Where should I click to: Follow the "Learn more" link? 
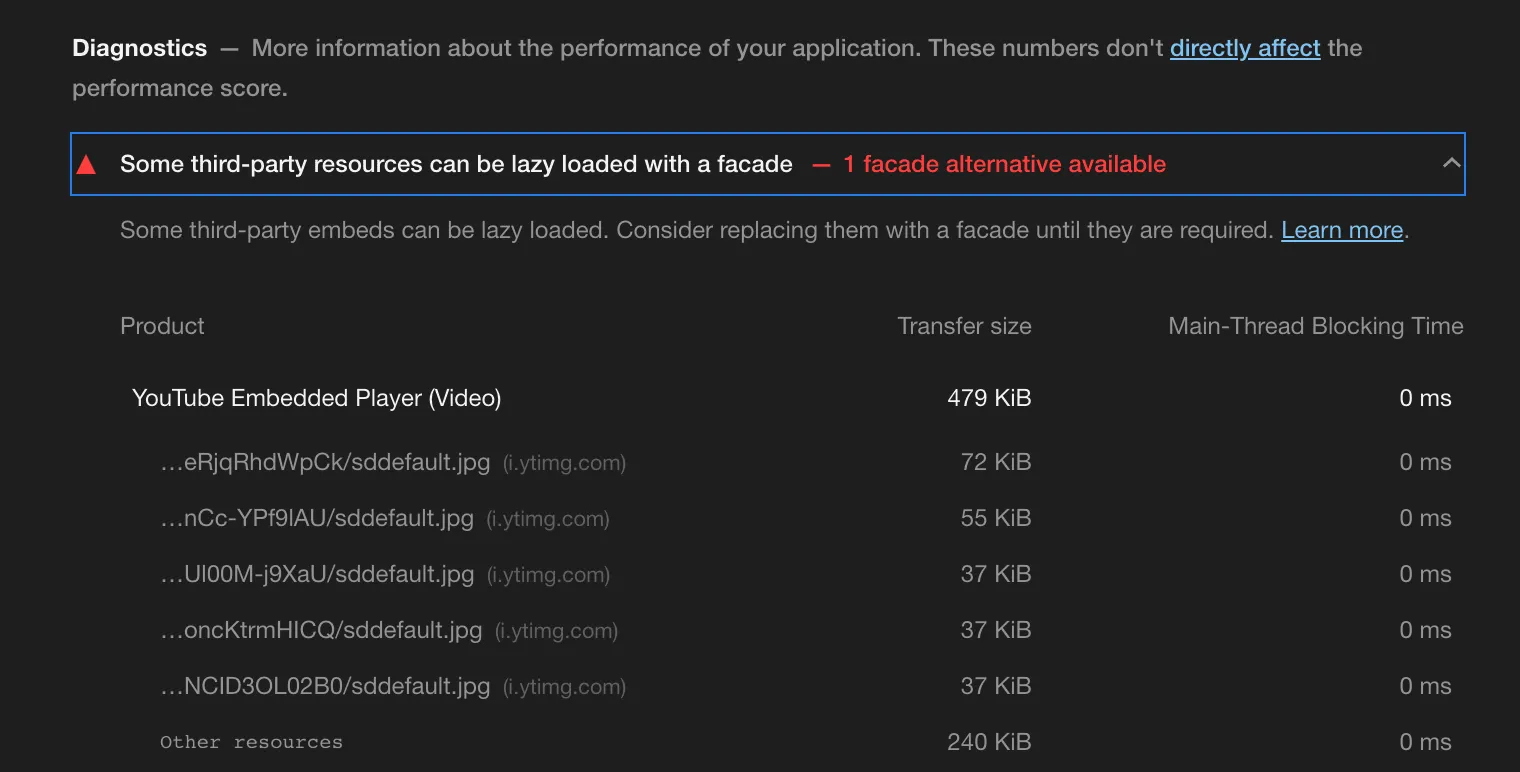pyautogui.click(x=1342, y=230)
